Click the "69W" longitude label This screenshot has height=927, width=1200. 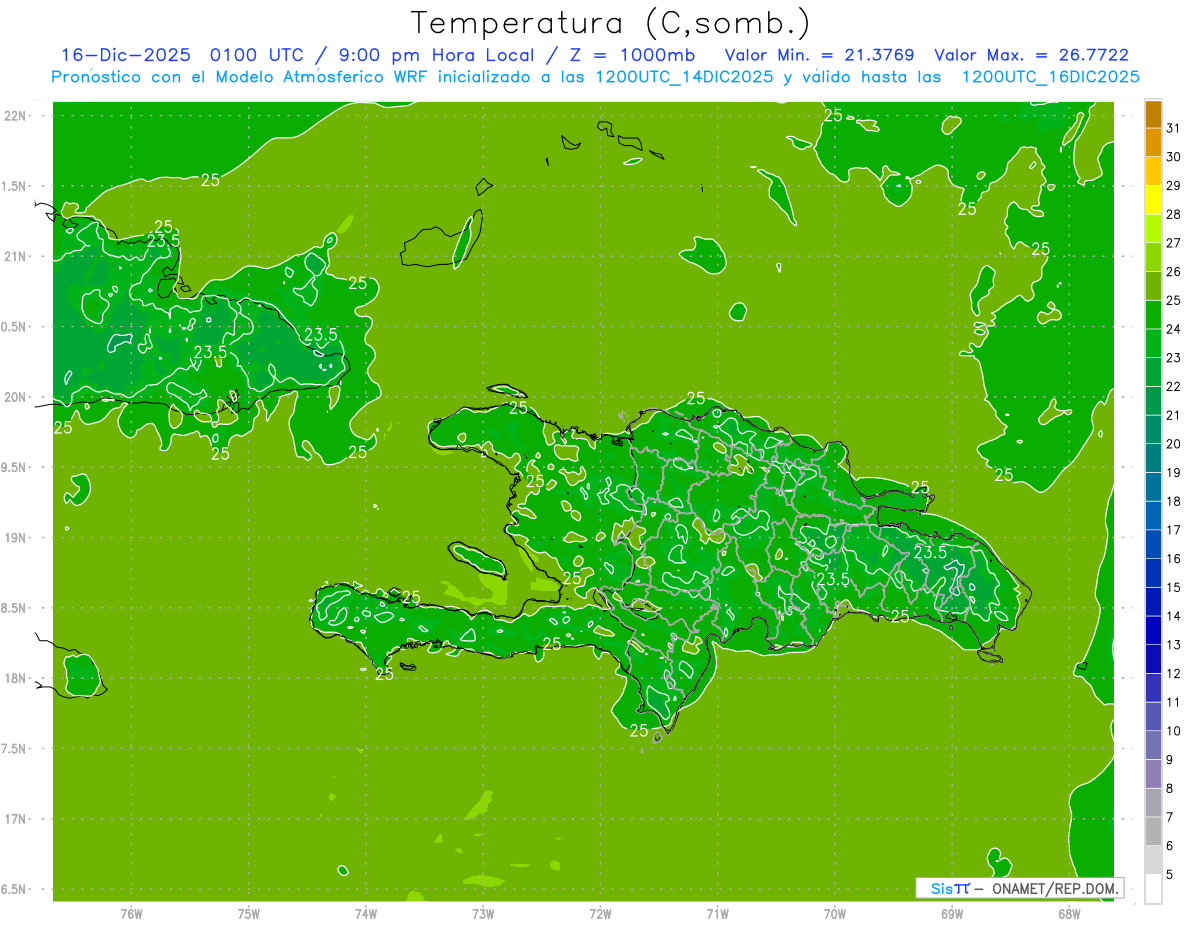[x=952, y=913]
